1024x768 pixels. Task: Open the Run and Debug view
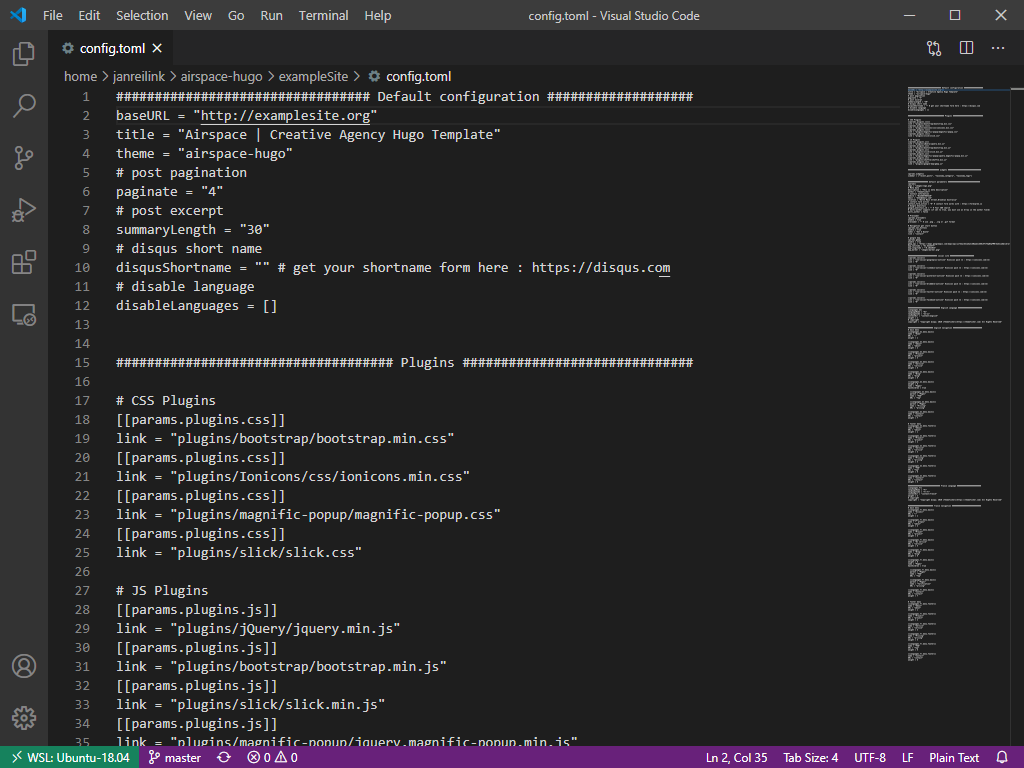(x=24, y=210)
